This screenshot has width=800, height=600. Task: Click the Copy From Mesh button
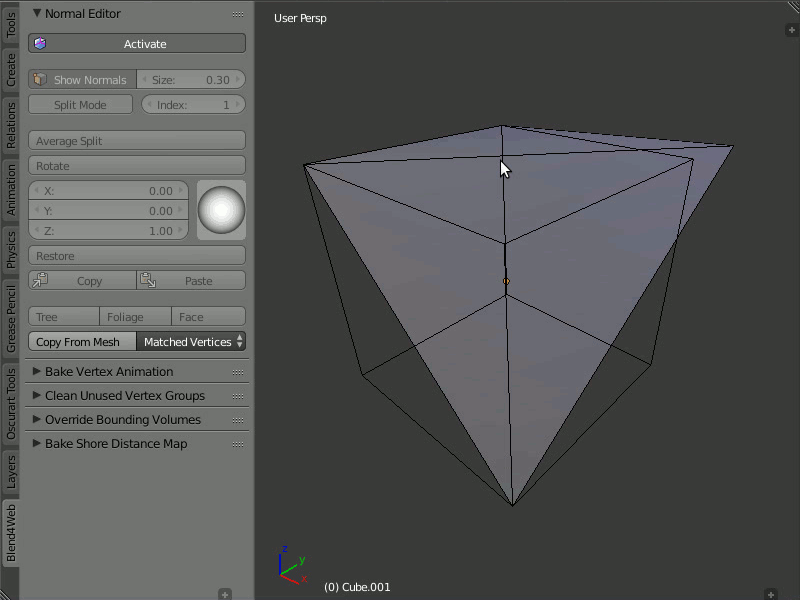pyautogui.click(x=78, y=342)
